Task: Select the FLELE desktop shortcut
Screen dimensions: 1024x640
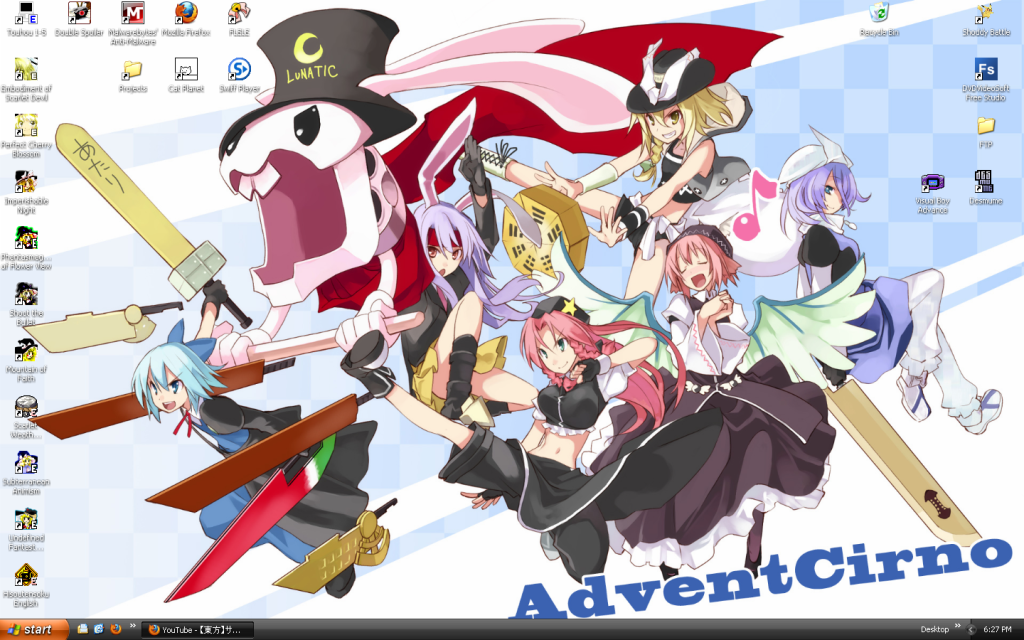Action: pos(239,19)
